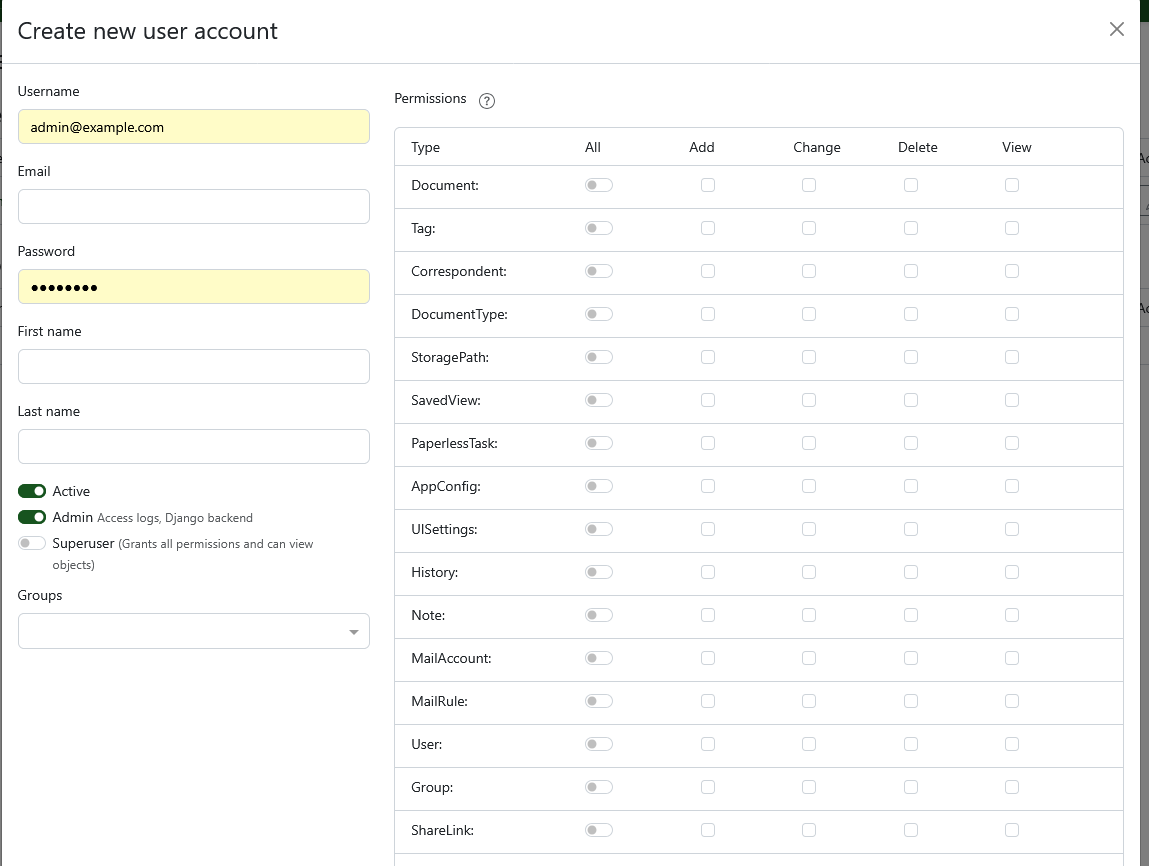The width and height of the screenshot is (1149, 866).
Task: Turn off the Admin toggle
Action: (32, 517)
